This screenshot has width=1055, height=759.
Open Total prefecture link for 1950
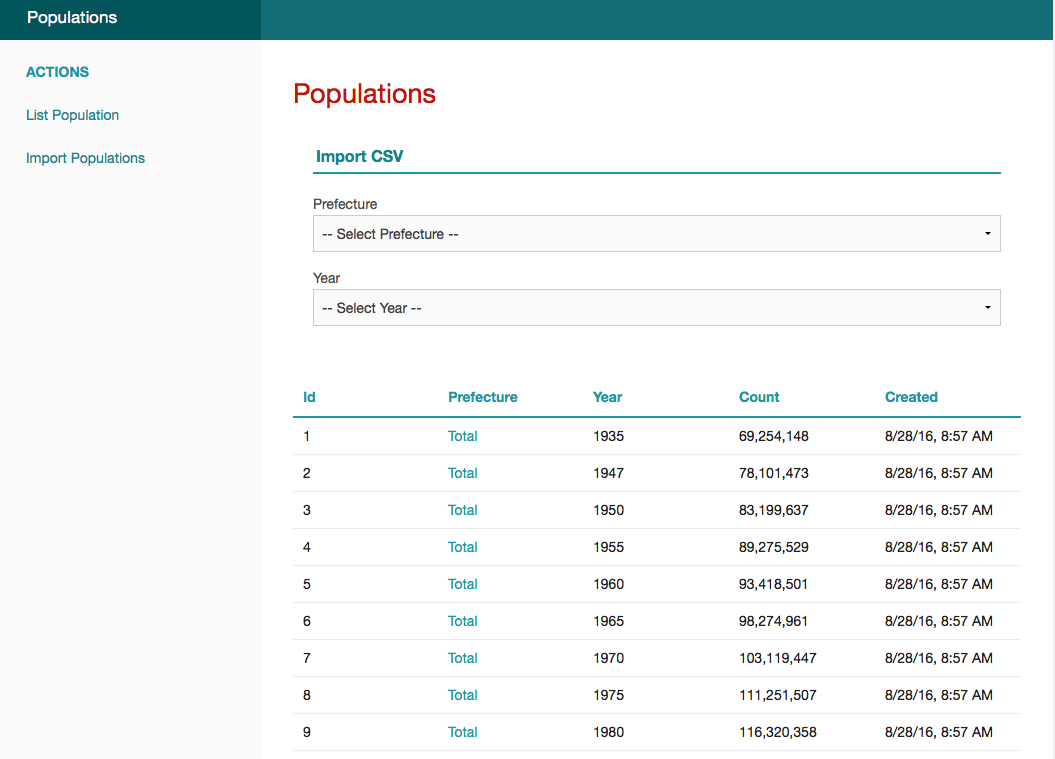click(463, 510)
